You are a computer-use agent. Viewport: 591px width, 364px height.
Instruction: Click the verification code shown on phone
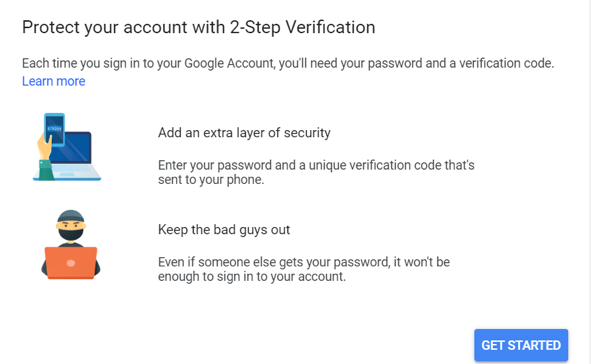click(x=54, y=128)
